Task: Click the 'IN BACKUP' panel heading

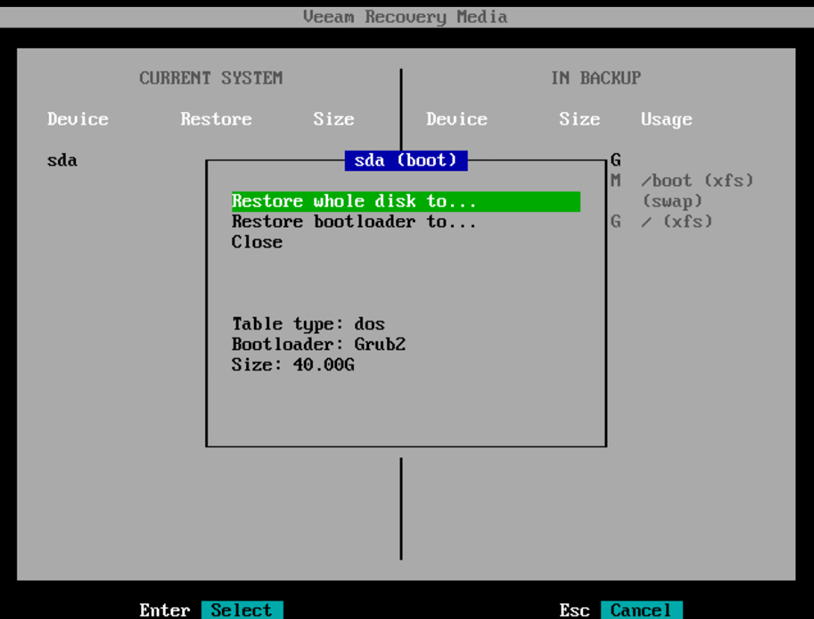Action: coord(595,78)
